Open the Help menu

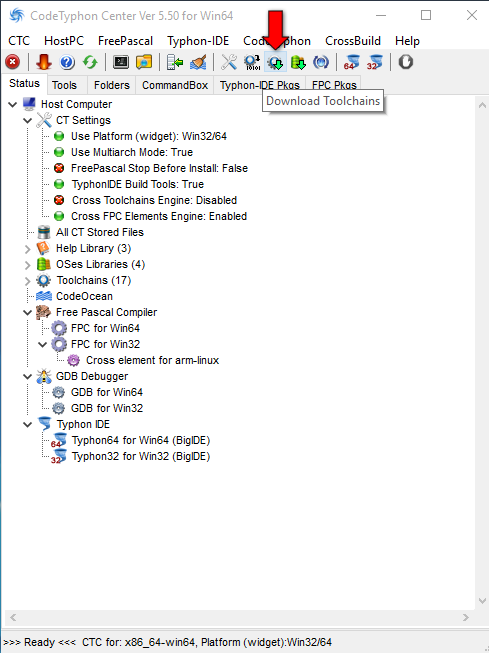[x=407, y=41]
